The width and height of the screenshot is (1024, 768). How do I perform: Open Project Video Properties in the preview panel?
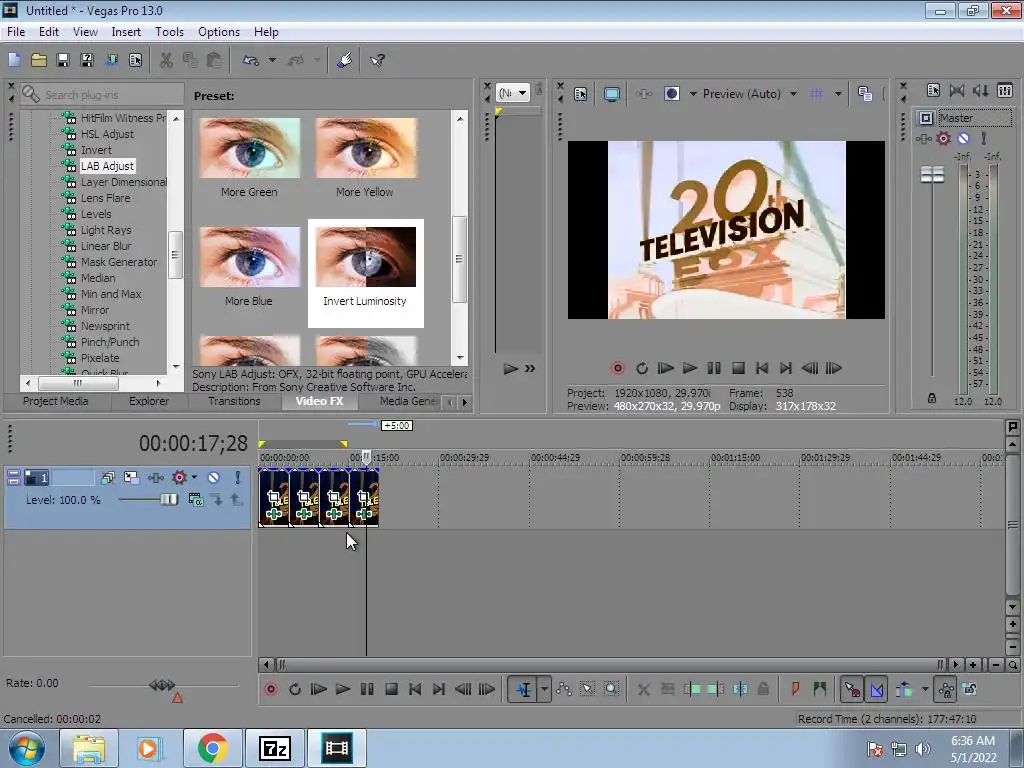[x=581, y=94]
